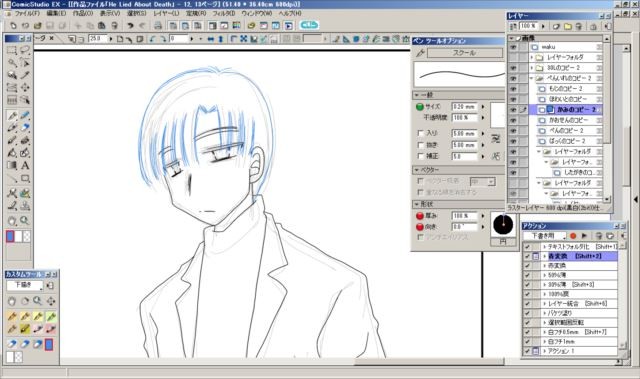Collapse the 一般 section
The image size is (640, 379).
416,95
